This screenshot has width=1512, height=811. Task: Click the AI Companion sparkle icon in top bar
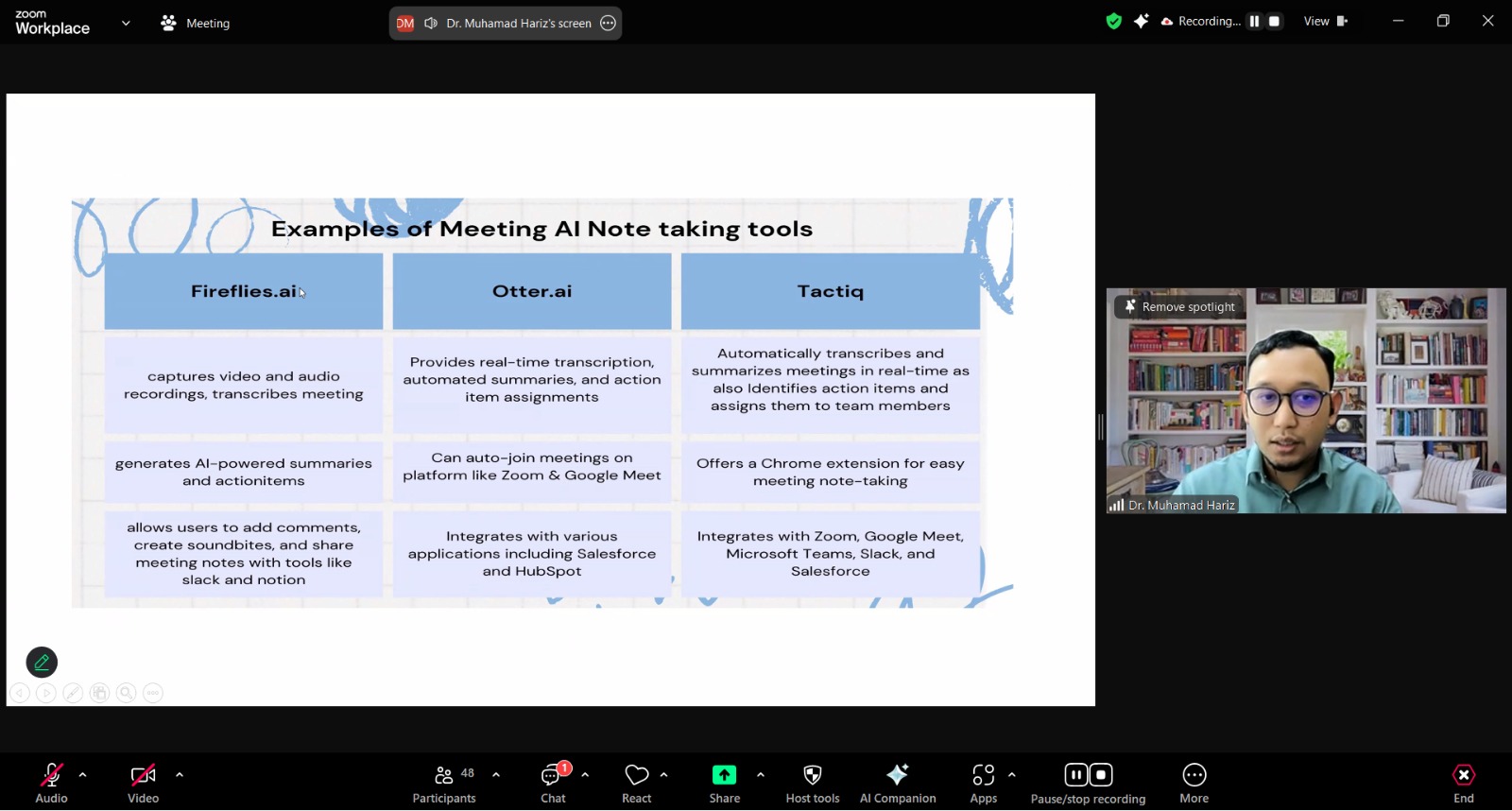[1142, 21]
